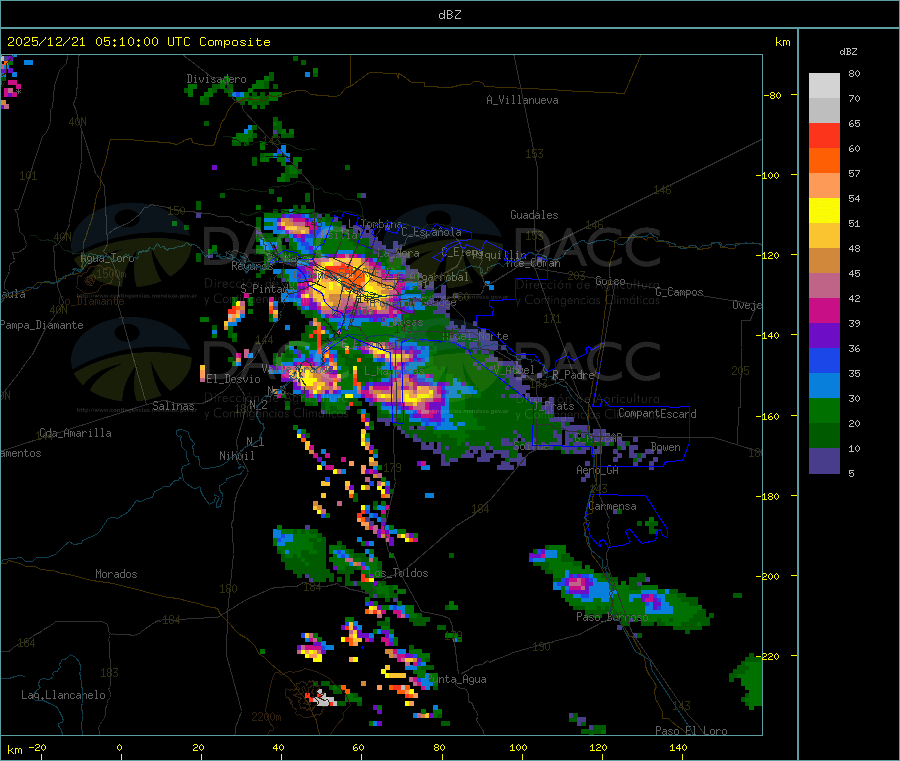This screenshot has height=761, width=900.
Task: Select the blue 35 dBZ legend swatch
Action: tap(824, 360)
